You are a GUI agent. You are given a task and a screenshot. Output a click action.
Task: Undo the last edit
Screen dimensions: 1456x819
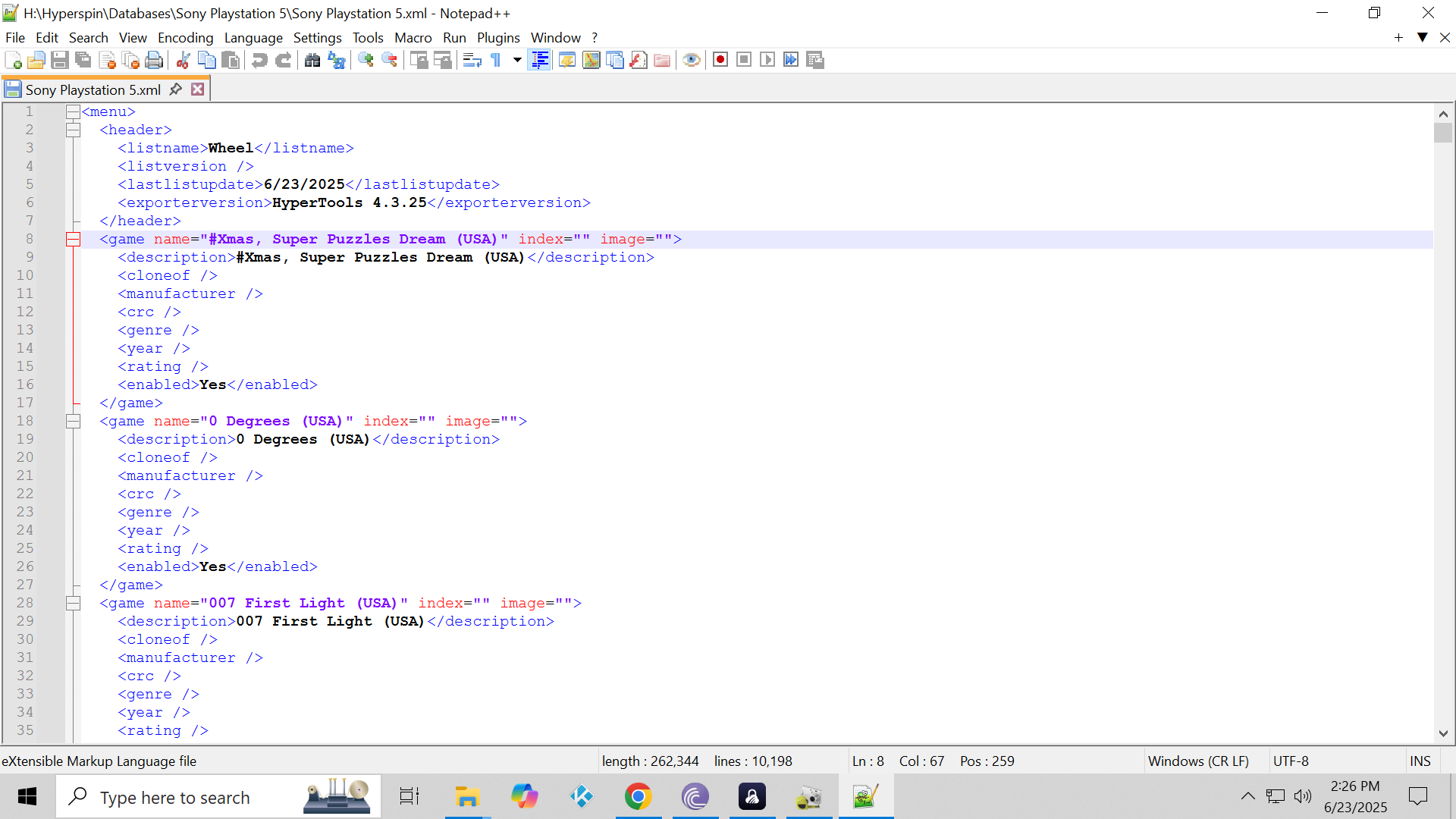pyautogui.click(x=259, y=60)
